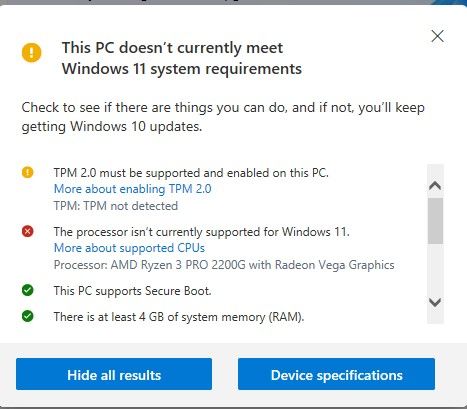The height and width of the screenshot is (409, 467).
Task: Click the large yellow warning icon in header
Action: pos(32,52)
